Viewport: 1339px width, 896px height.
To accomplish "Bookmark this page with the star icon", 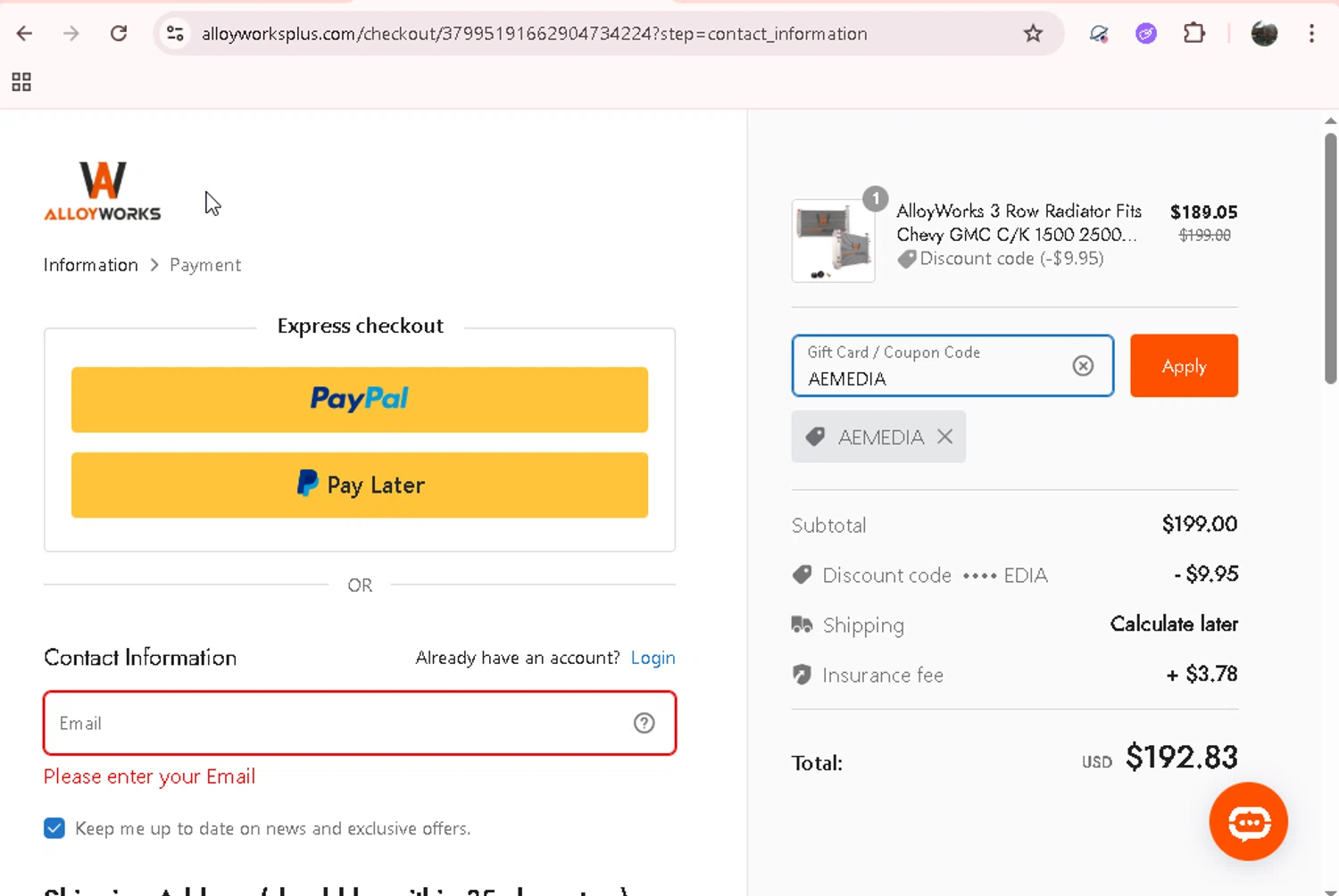I will 1033,34.
